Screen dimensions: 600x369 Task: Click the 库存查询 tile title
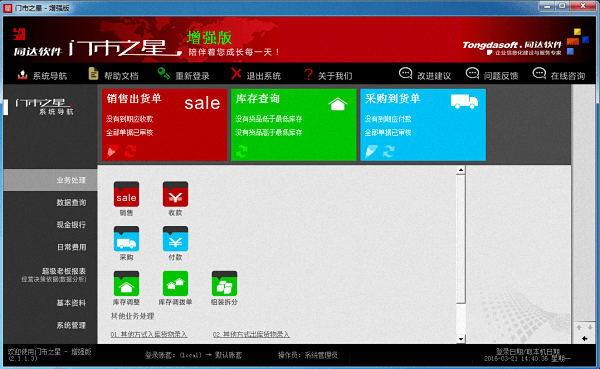coord(258,99)
